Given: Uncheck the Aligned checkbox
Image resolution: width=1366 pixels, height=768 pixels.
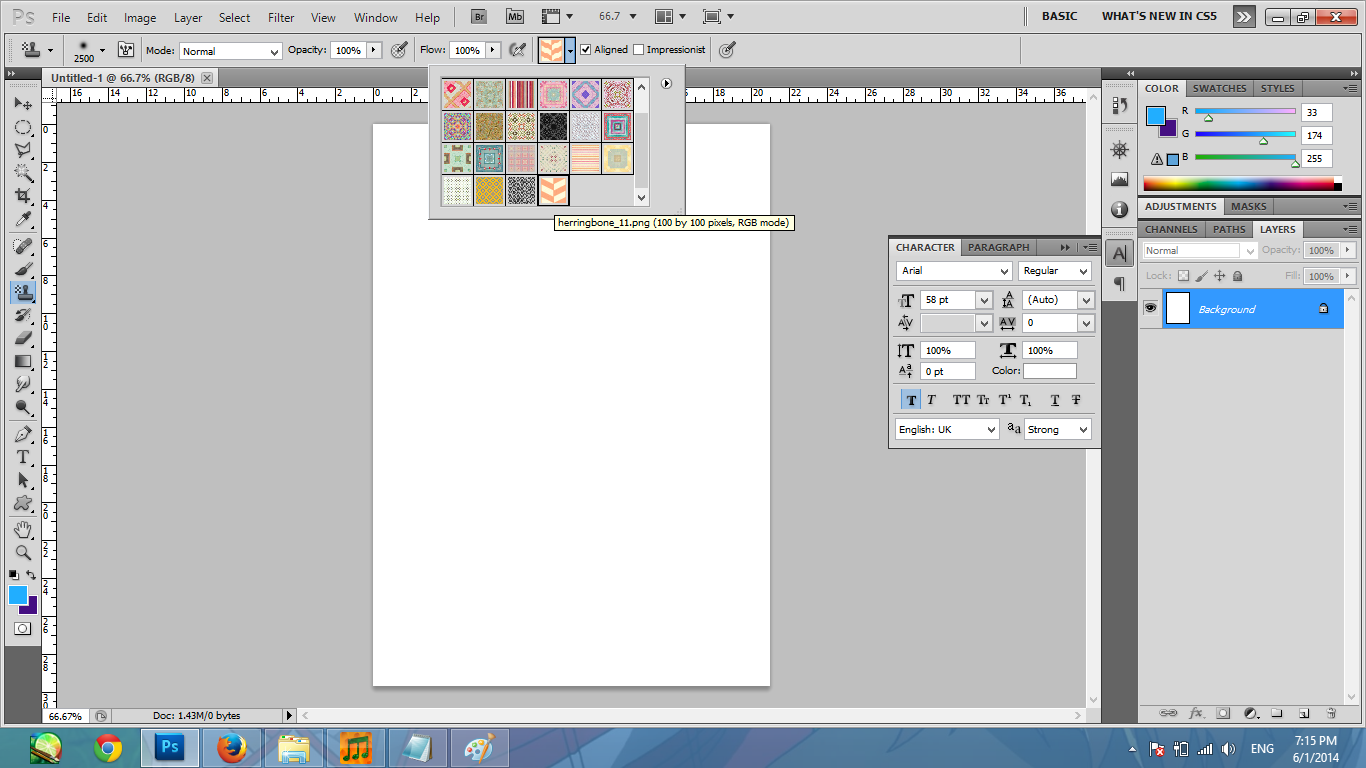Looking at the screenshot, I should (586, 50).
